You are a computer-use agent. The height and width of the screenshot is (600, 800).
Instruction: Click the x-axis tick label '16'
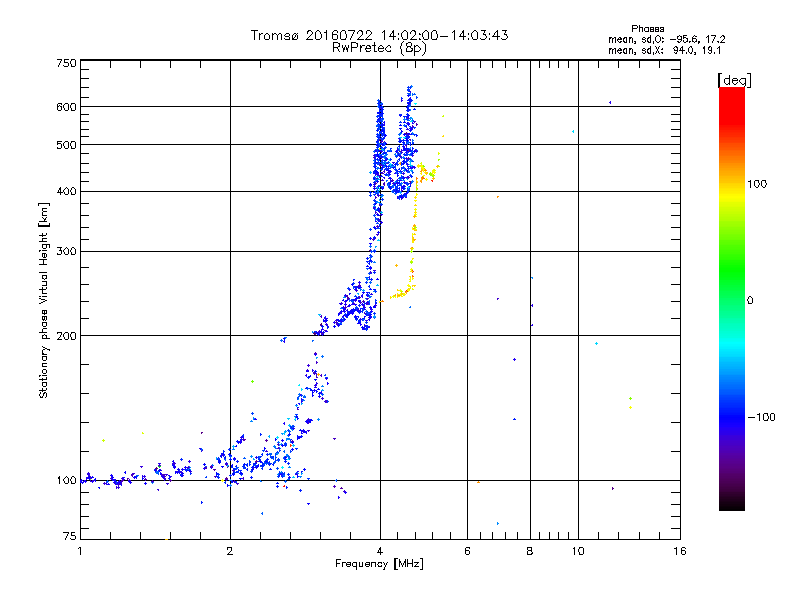[680, 551]
